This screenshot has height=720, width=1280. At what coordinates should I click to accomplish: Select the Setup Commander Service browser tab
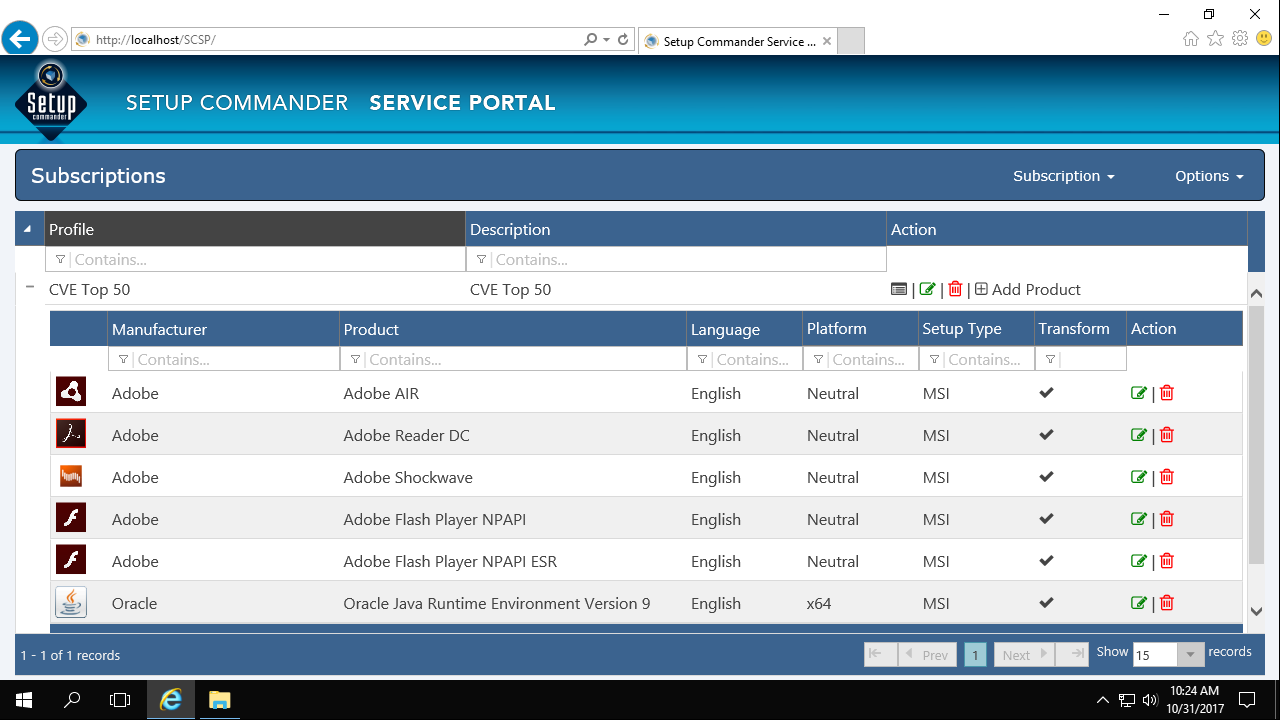pyautogui.click(x=736, y=41)
